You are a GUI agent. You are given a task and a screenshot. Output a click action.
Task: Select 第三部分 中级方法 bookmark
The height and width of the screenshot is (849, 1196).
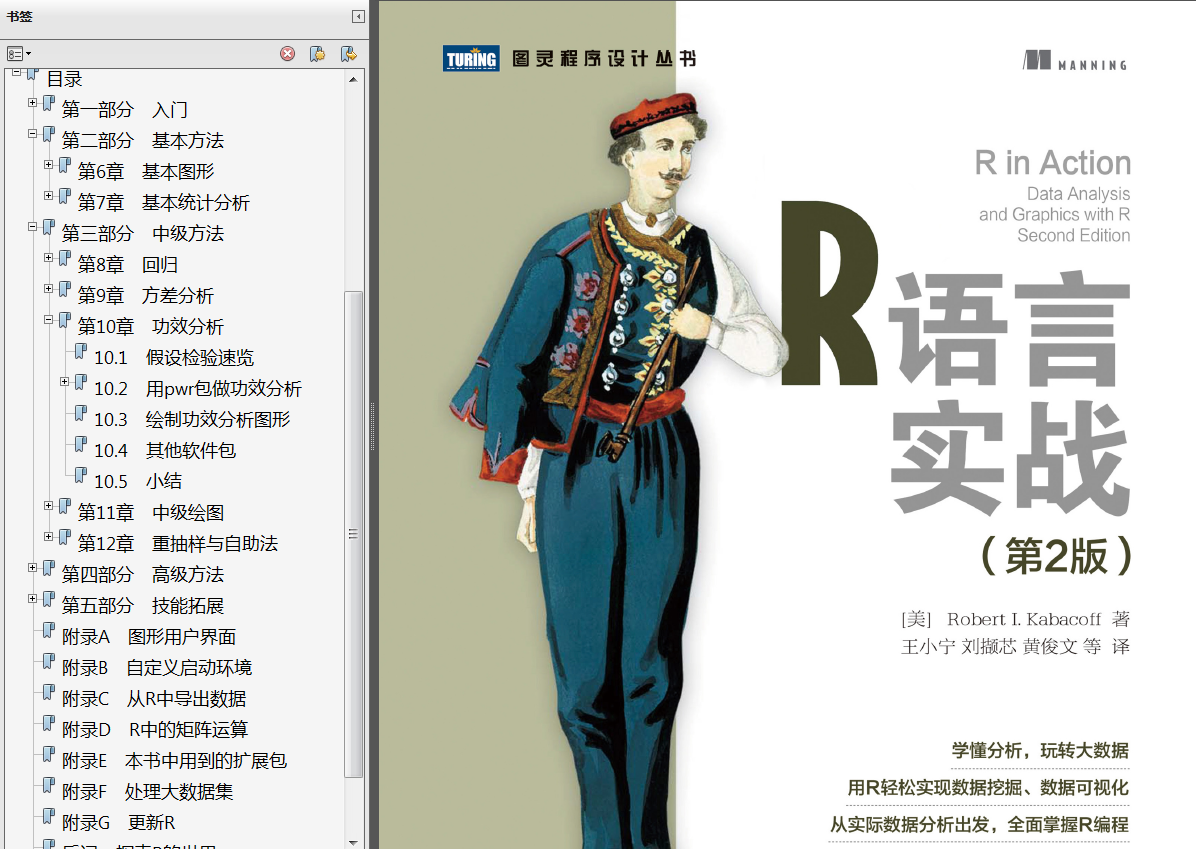click(143, 233)
